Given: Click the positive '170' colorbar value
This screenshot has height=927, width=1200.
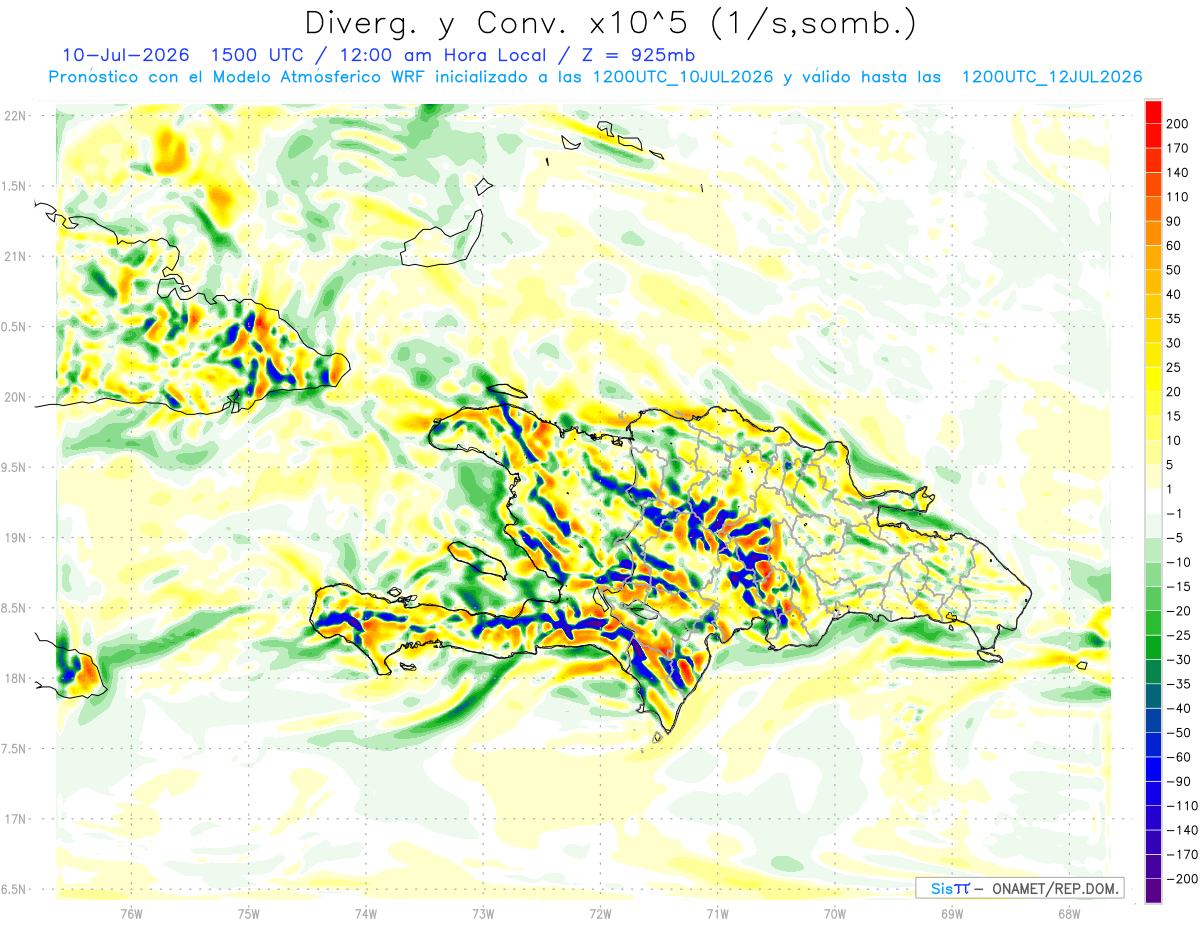Looking at the screenshot, I should 1179,148.
